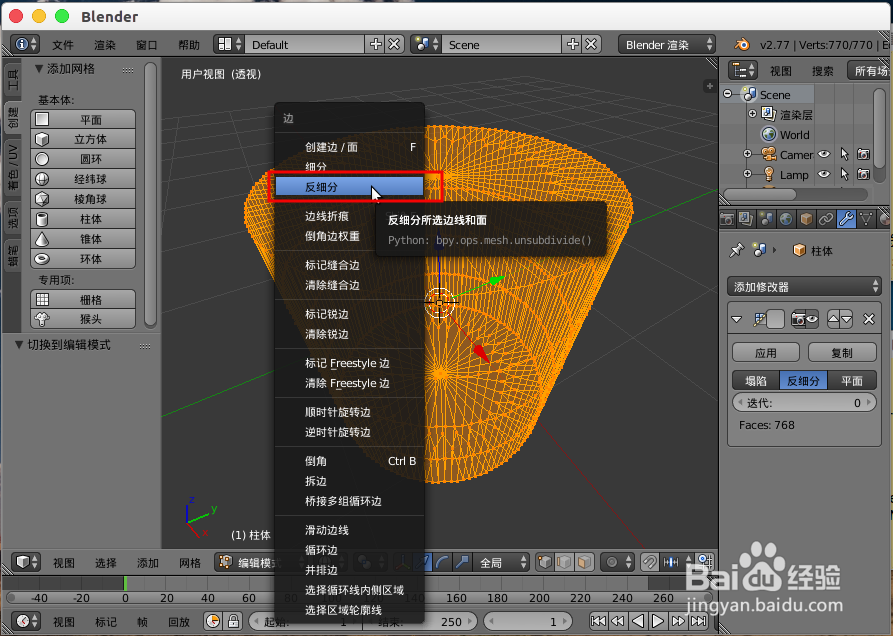893x636 pixels.
Task: Click the 应用 modifier button
Action: 765,352
